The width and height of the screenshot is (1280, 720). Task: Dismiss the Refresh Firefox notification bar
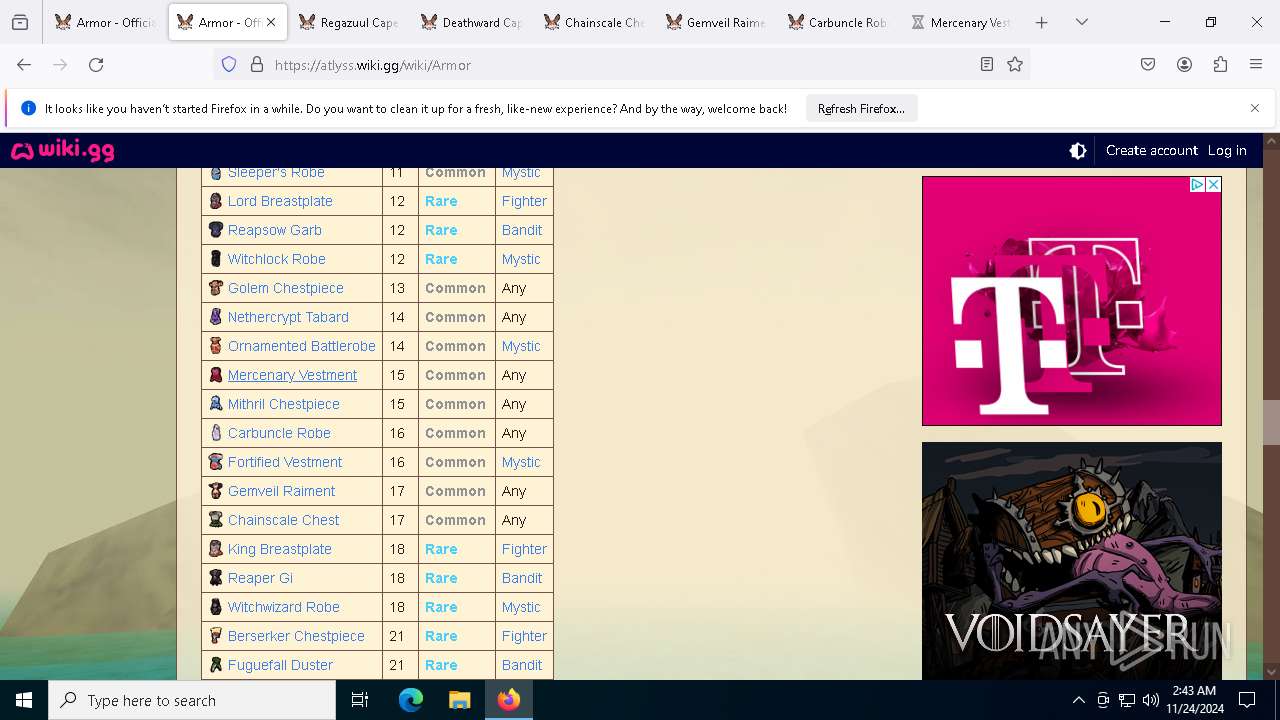point(1255,108)
